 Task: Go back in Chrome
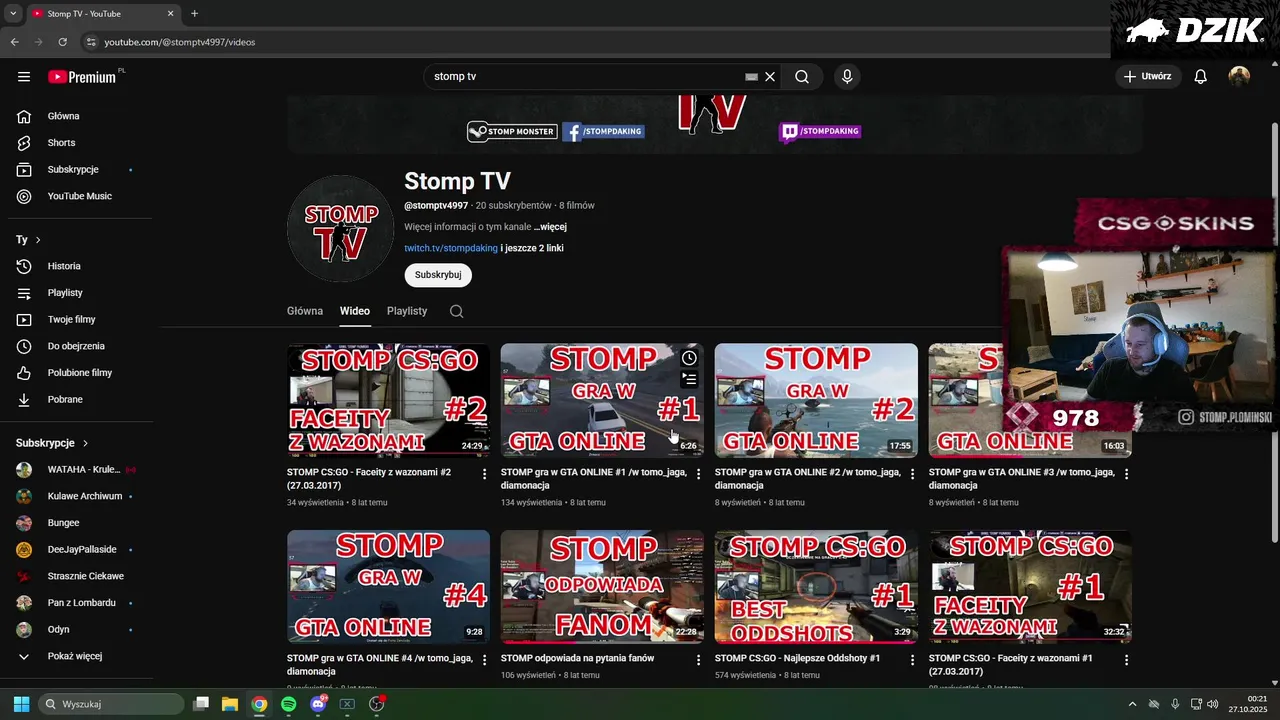coord(15,42)
